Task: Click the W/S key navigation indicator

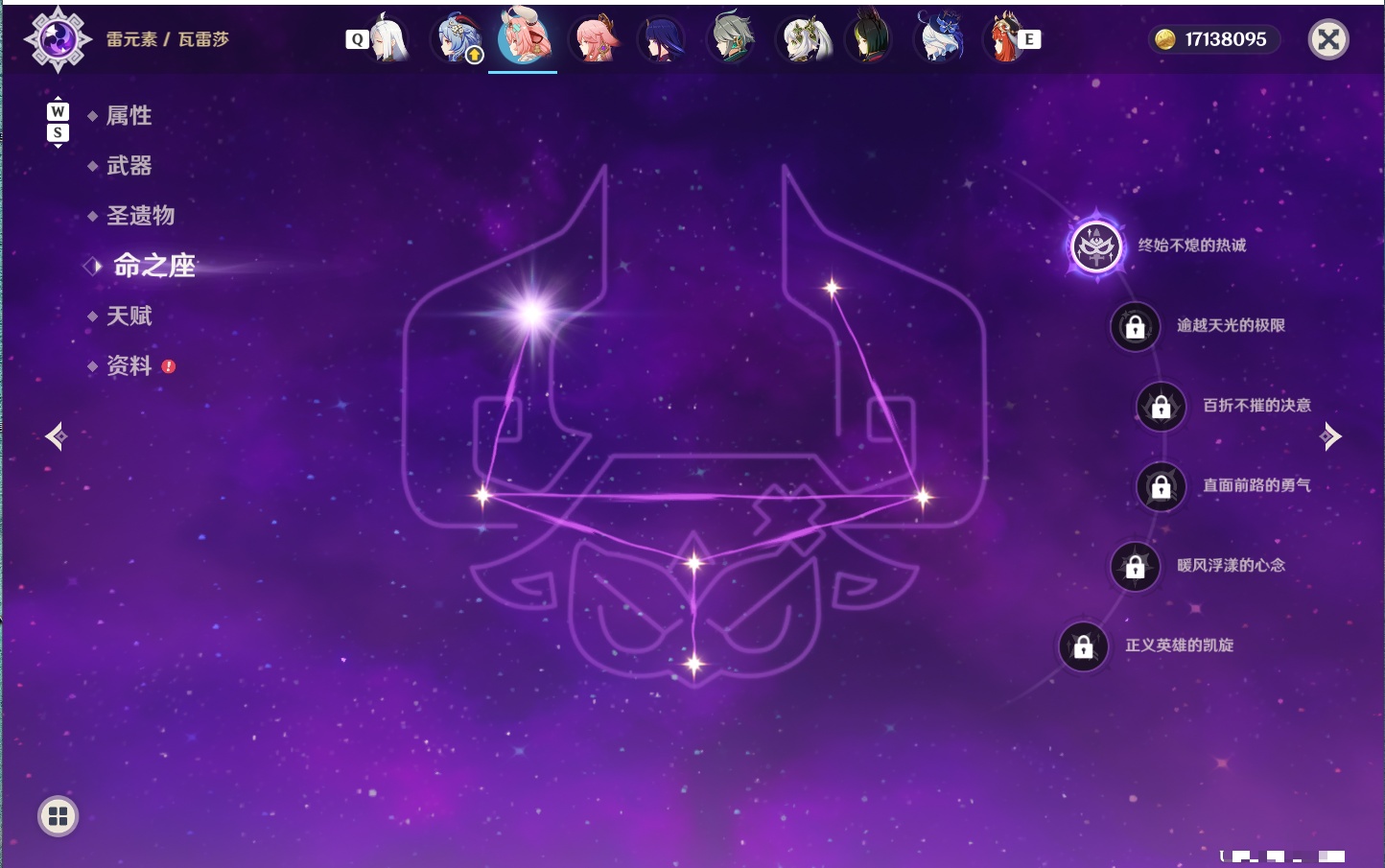Action: [x=58, y=122]
